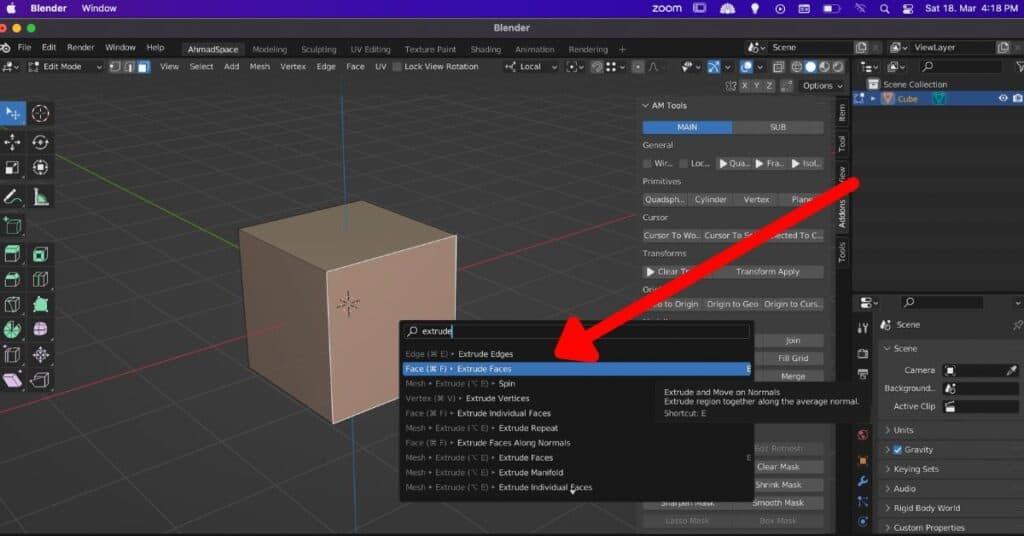The width and height of the screenshot is (1024, 536).
Task: Select the Shrink/Fatten tool
Action: [40, 355]
